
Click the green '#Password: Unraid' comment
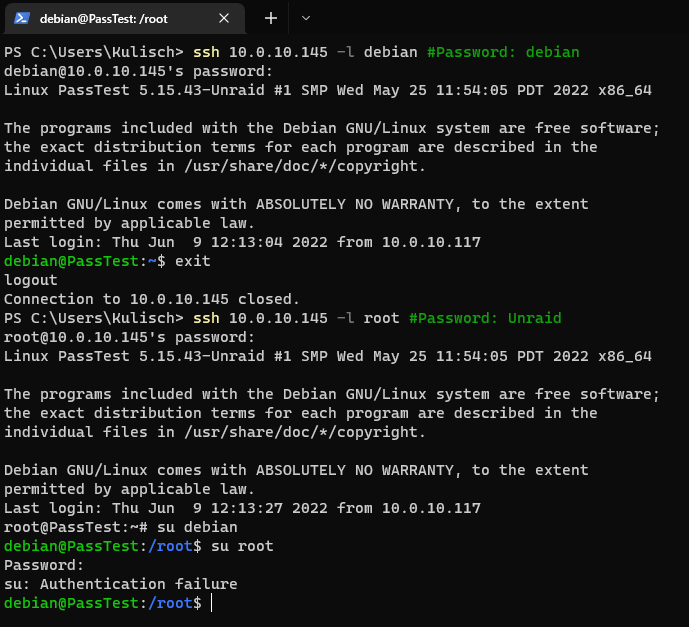[485, 318]
